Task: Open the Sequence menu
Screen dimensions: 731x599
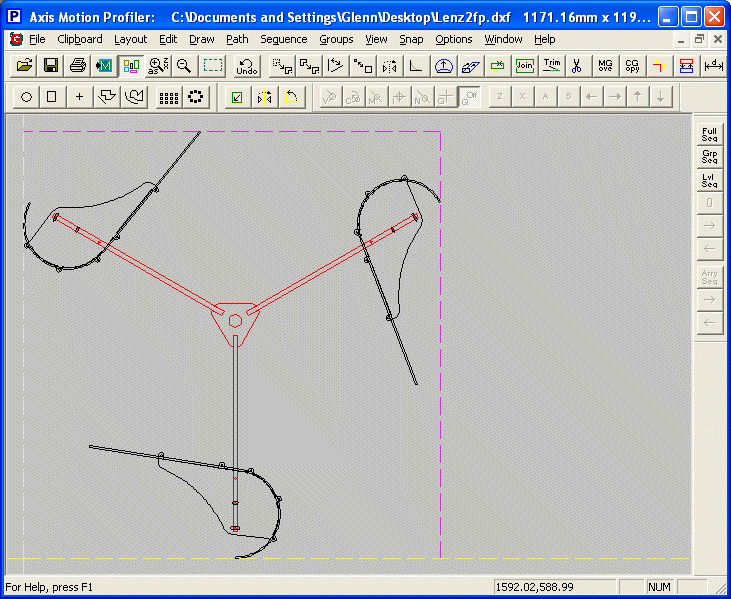Action: click(x=284, y=39)
